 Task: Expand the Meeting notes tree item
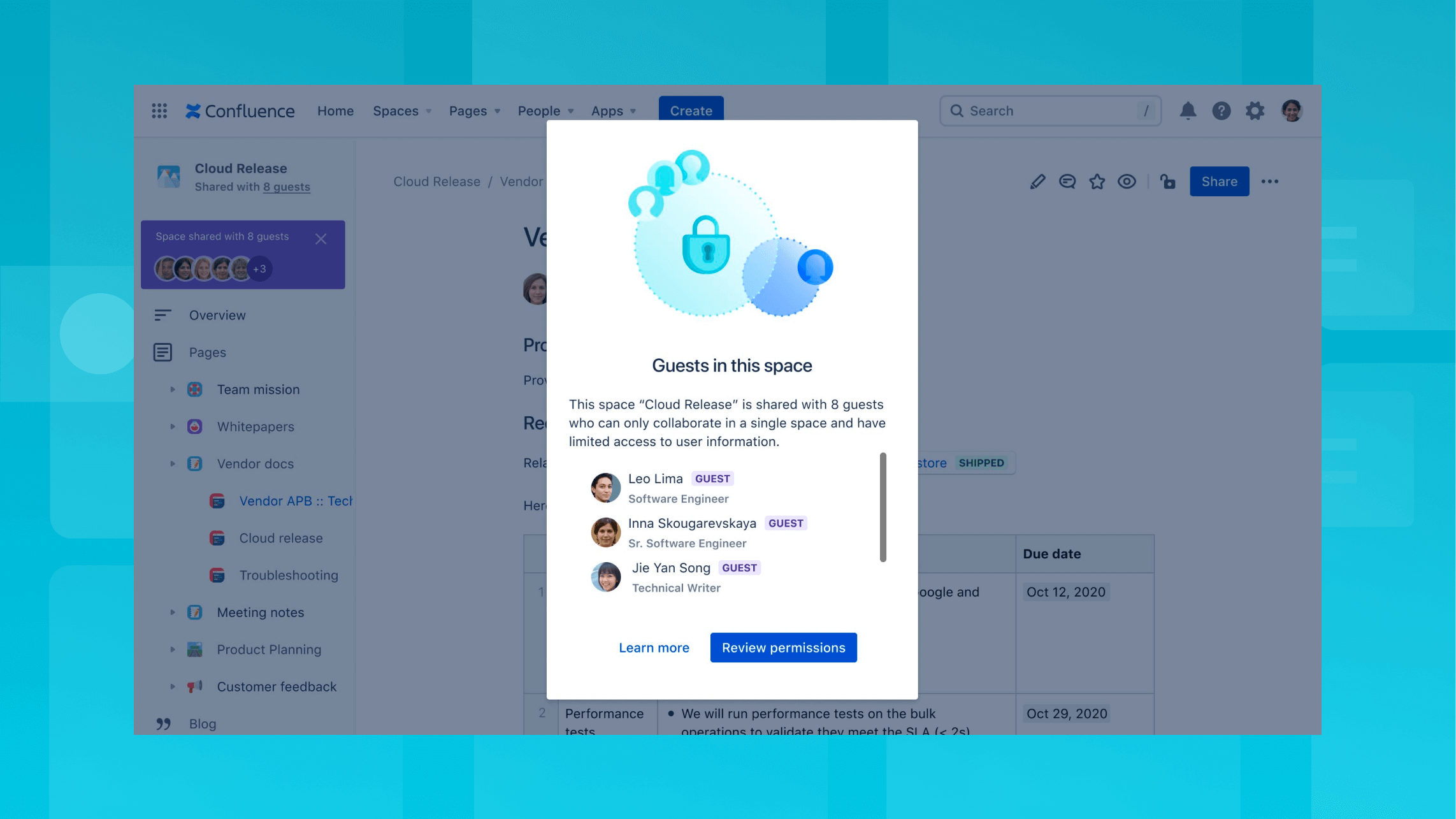173,611
